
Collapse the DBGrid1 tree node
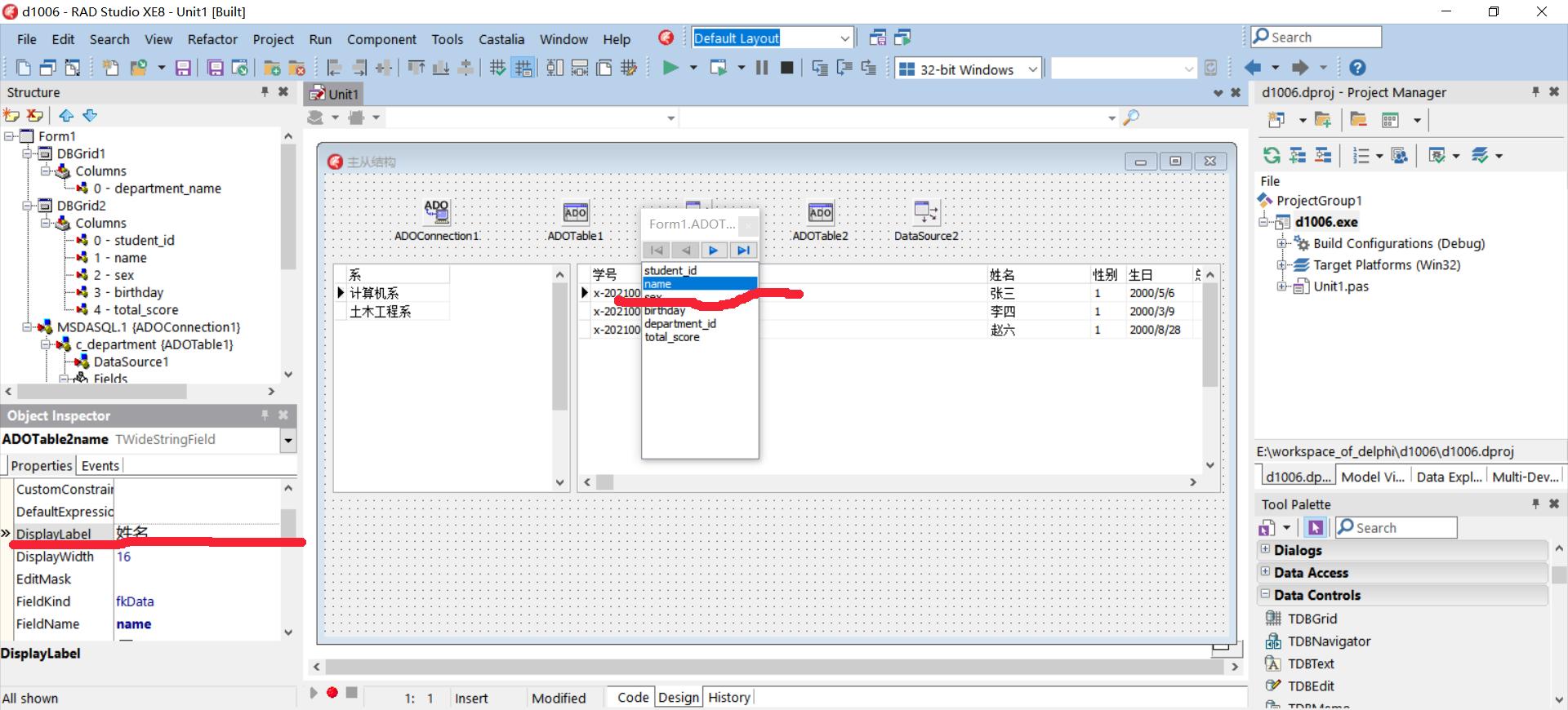click(x=27, y=153)
